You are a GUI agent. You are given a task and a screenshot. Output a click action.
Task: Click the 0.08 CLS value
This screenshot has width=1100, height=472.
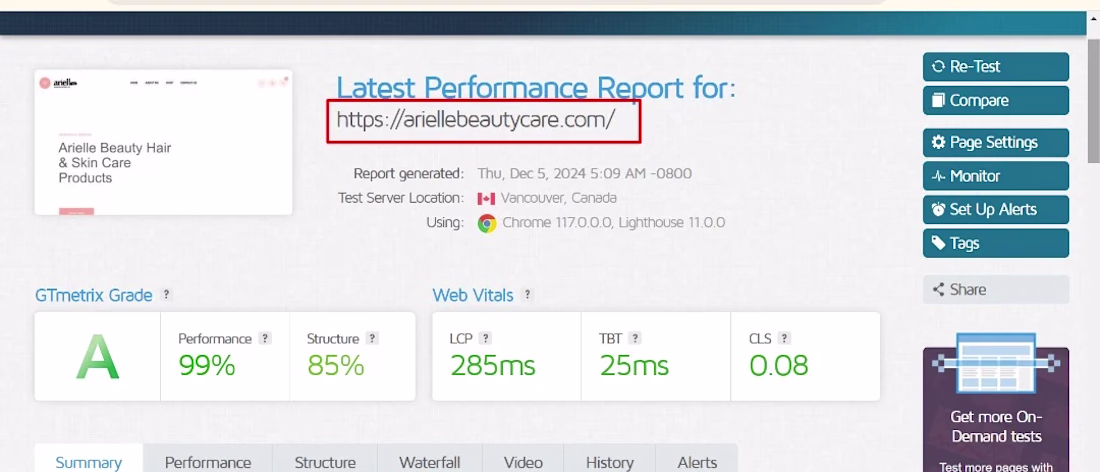click(x=779, y=365)
